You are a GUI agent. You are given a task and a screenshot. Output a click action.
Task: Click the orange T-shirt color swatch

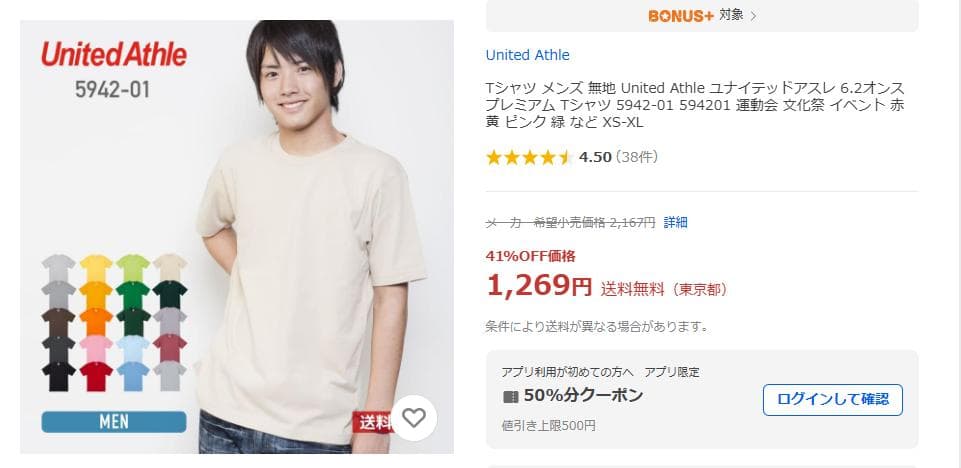click(96, 321)
